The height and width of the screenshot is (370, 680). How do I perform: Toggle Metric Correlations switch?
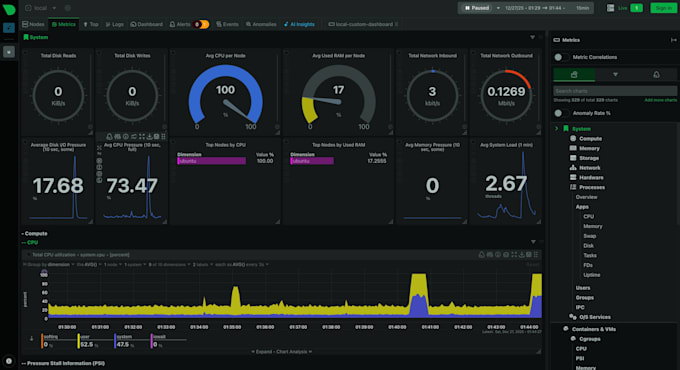tap(561, 57)
